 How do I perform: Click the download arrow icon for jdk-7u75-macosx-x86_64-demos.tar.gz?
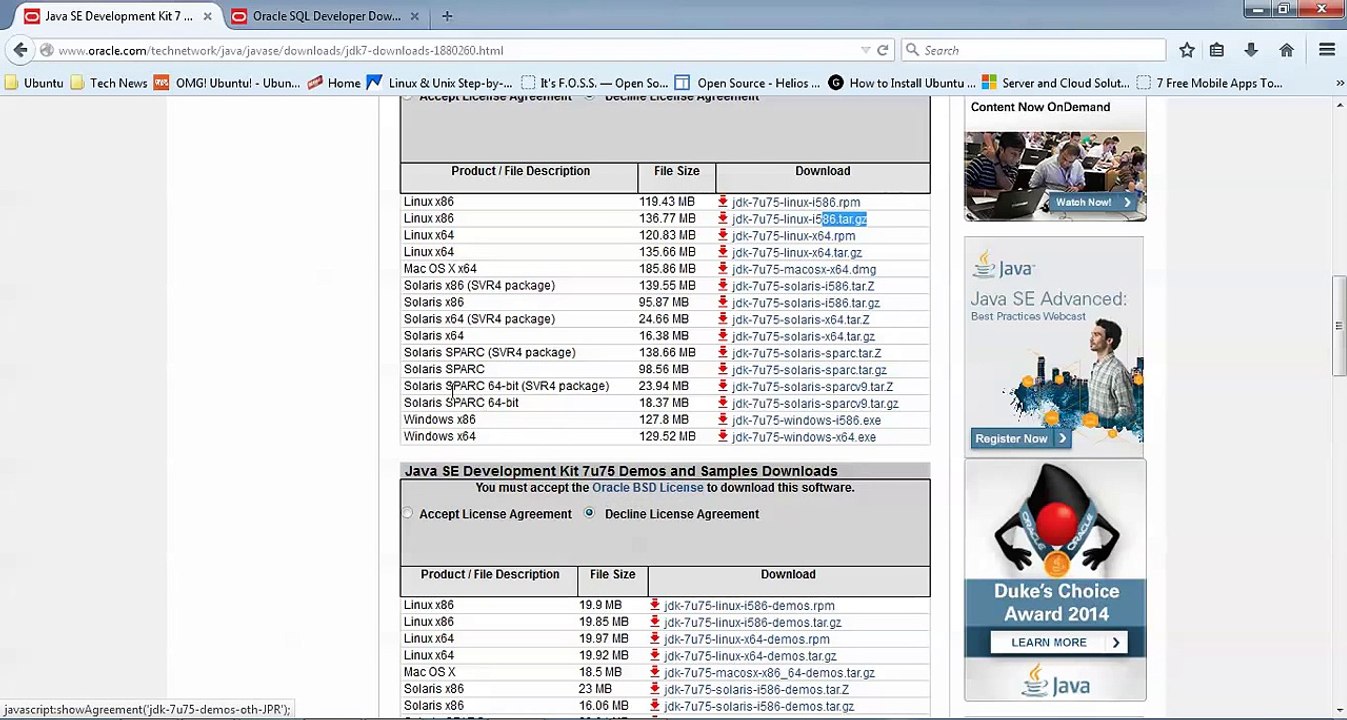click(654, 672)
